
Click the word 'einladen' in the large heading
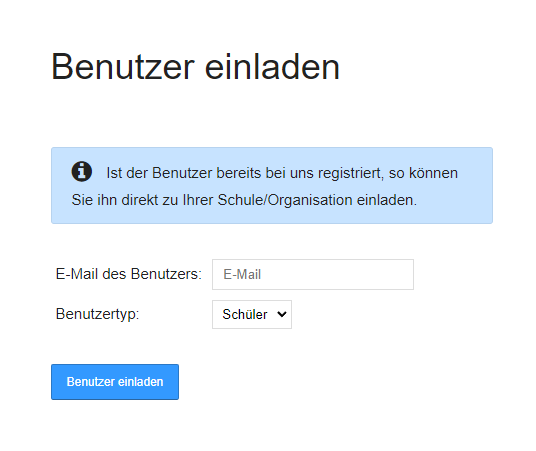click(x=272, y=67)
